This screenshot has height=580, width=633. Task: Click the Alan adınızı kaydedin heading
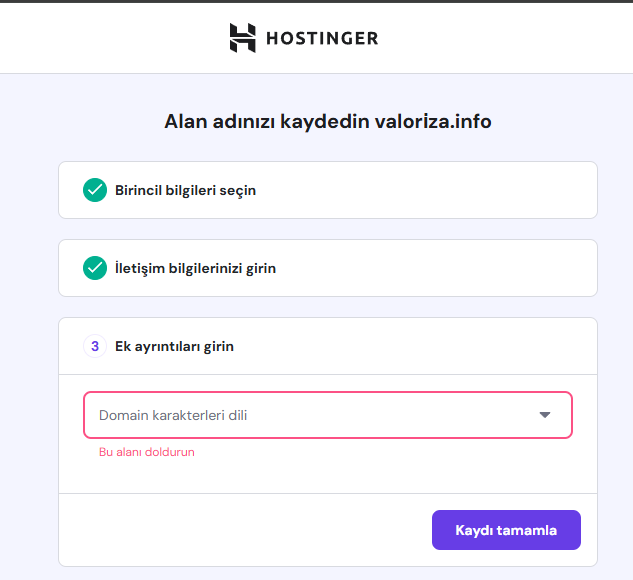coord(267,121)
